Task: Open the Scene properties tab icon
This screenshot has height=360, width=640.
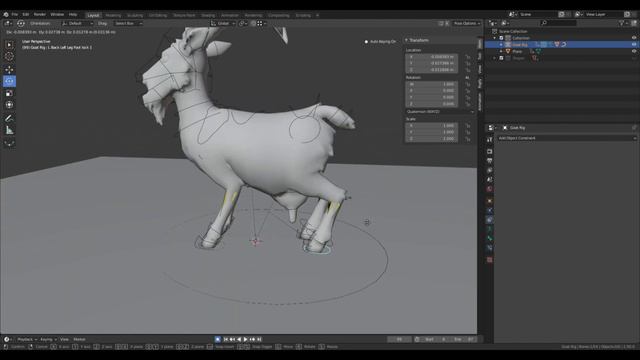Action: point(489,180)
